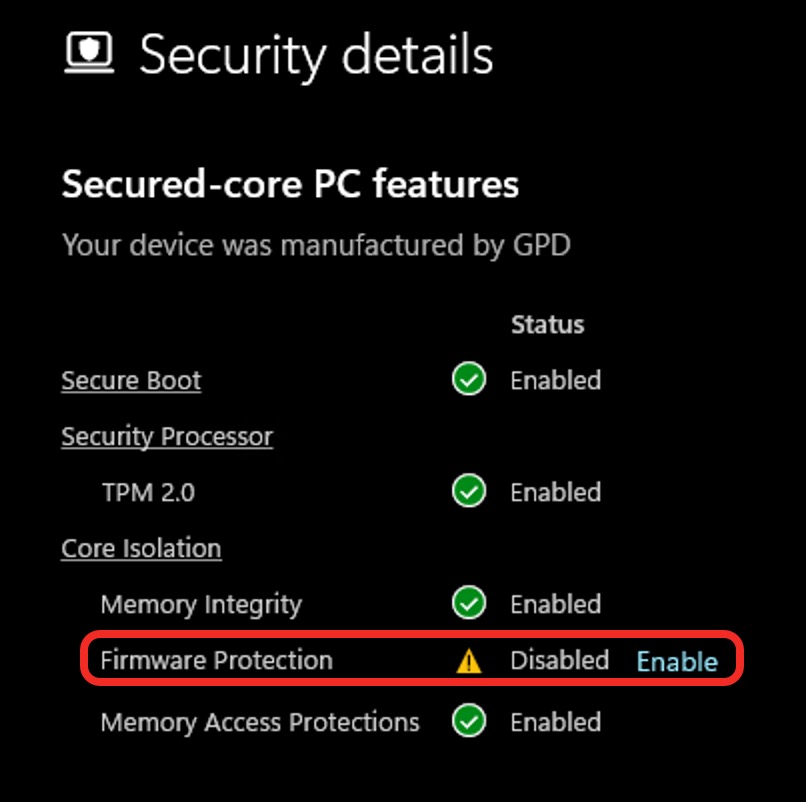Click the Security details shield laptop icon
The height and width of the screenshot is (802, 806).
[89, 52]
